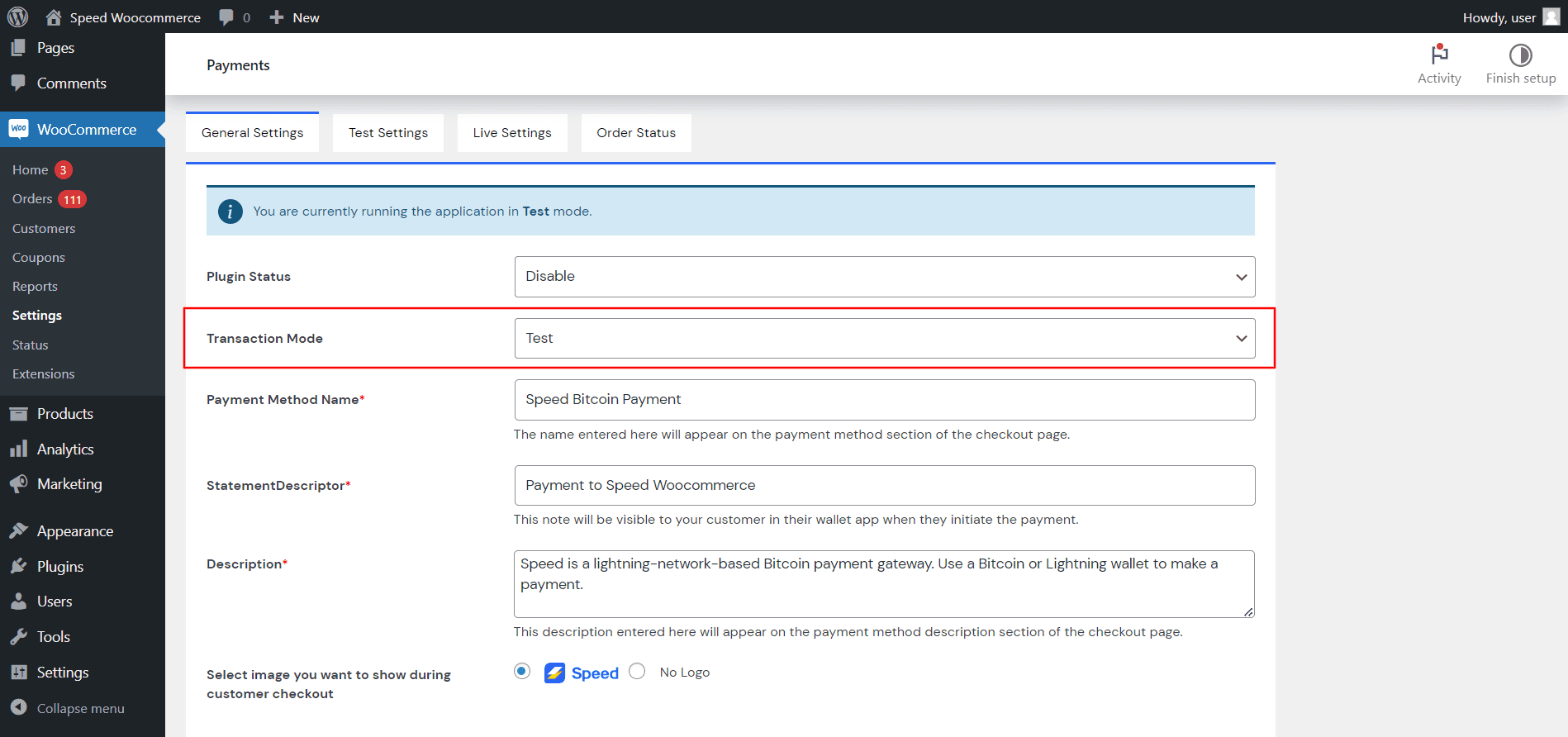Click the Description textarea resize handle
The image size is (1568, 737).
[1248, 611]
